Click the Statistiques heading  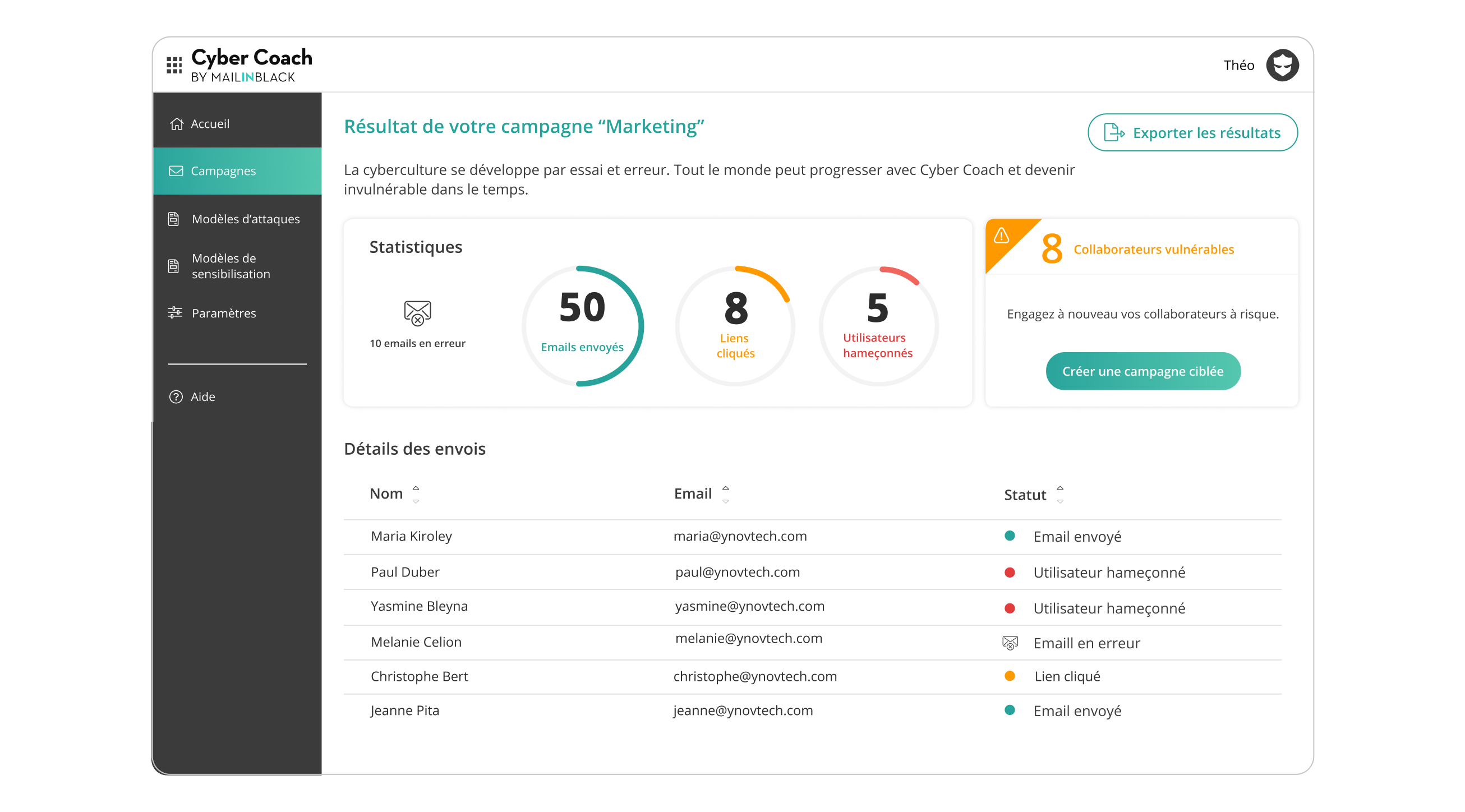point(416,247)
